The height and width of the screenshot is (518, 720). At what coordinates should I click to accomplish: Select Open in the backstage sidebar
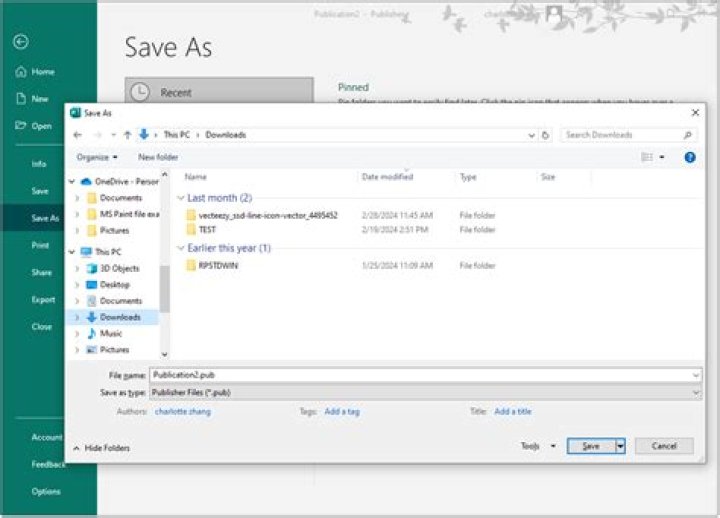click(33, 126)
